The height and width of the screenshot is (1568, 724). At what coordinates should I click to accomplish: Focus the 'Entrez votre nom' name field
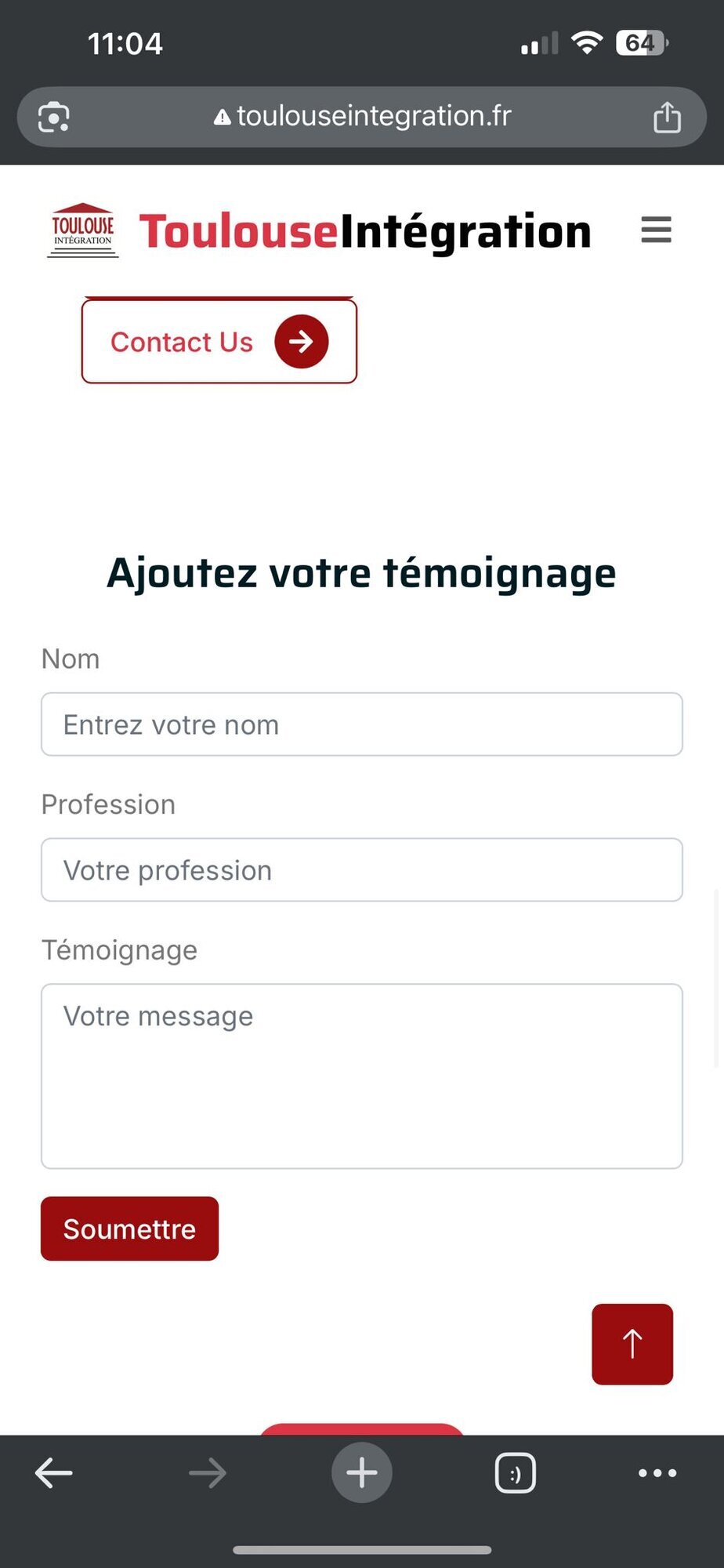362,724
